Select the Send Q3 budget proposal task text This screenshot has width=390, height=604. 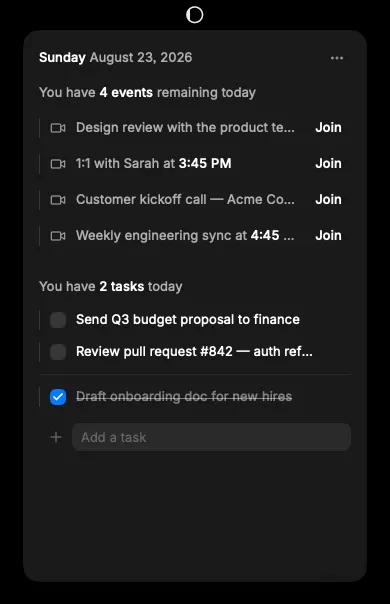188,320
